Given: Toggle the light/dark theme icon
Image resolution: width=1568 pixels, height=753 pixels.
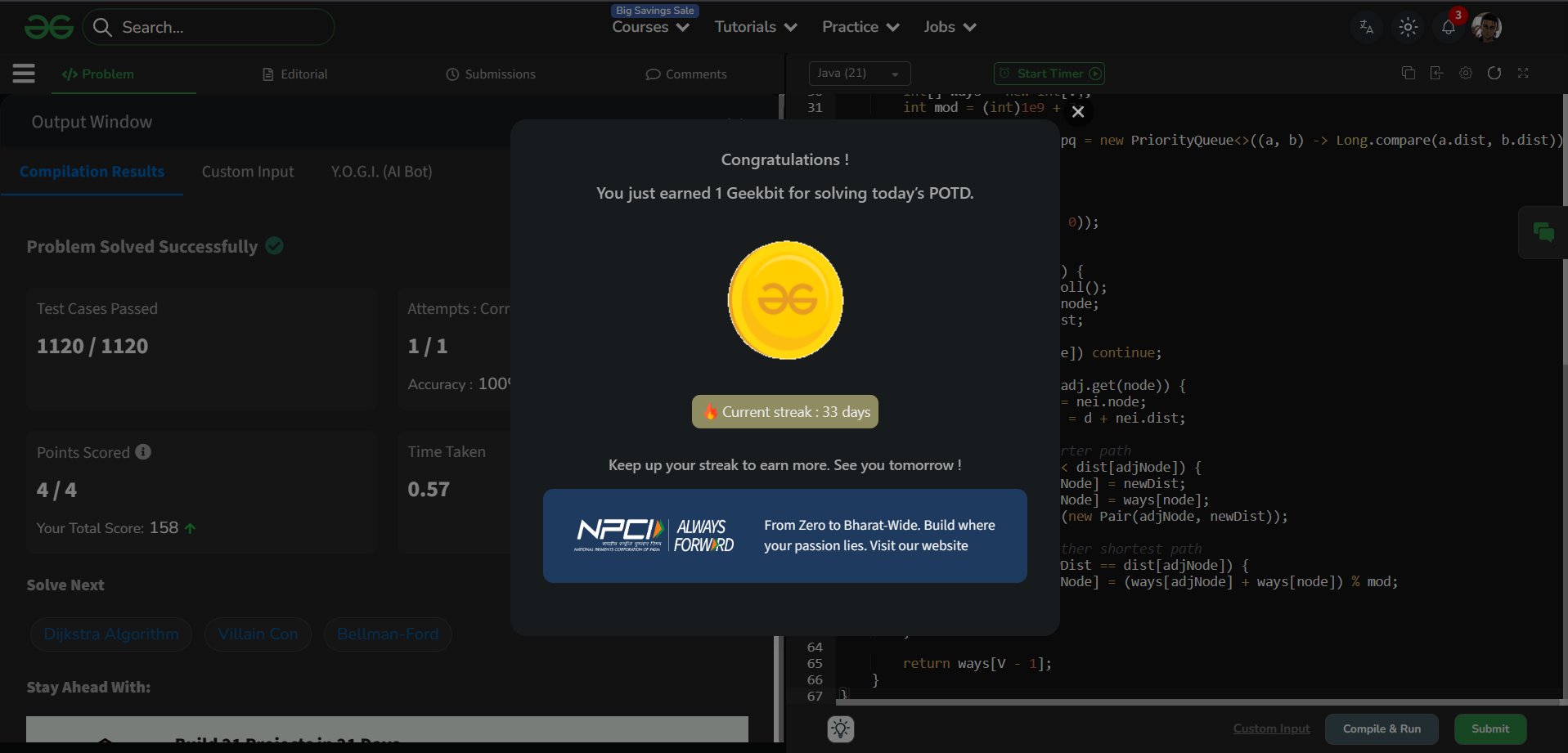Looking at the screenshot, I should tap(1408, 27).
